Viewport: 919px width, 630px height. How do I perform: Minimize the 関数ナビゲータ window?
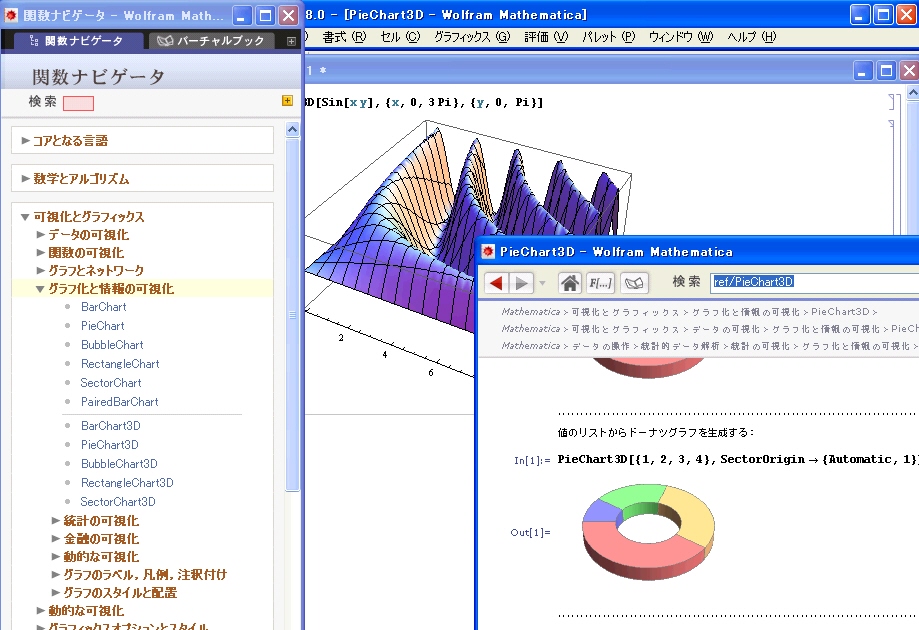(241, 16)
